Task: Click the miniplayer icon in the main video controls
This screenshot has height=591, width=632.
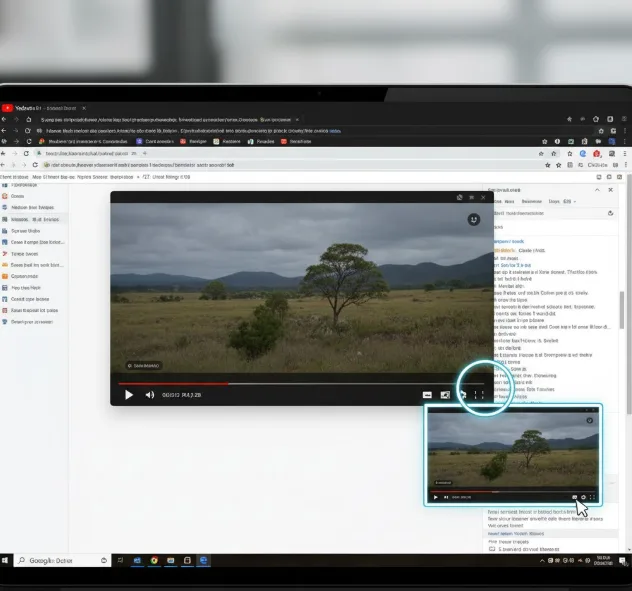Action: (445, 395)
